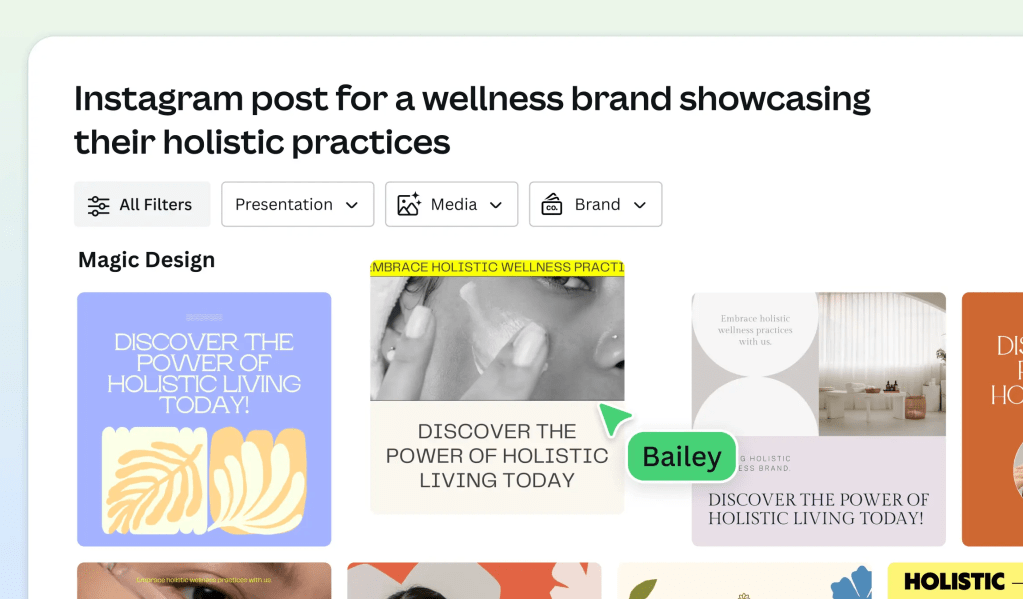Image resolution: width=1023 pixels, height=599 pixels.
Task: Choose the close-up eye photo template
Action: [x=204, y=581]
